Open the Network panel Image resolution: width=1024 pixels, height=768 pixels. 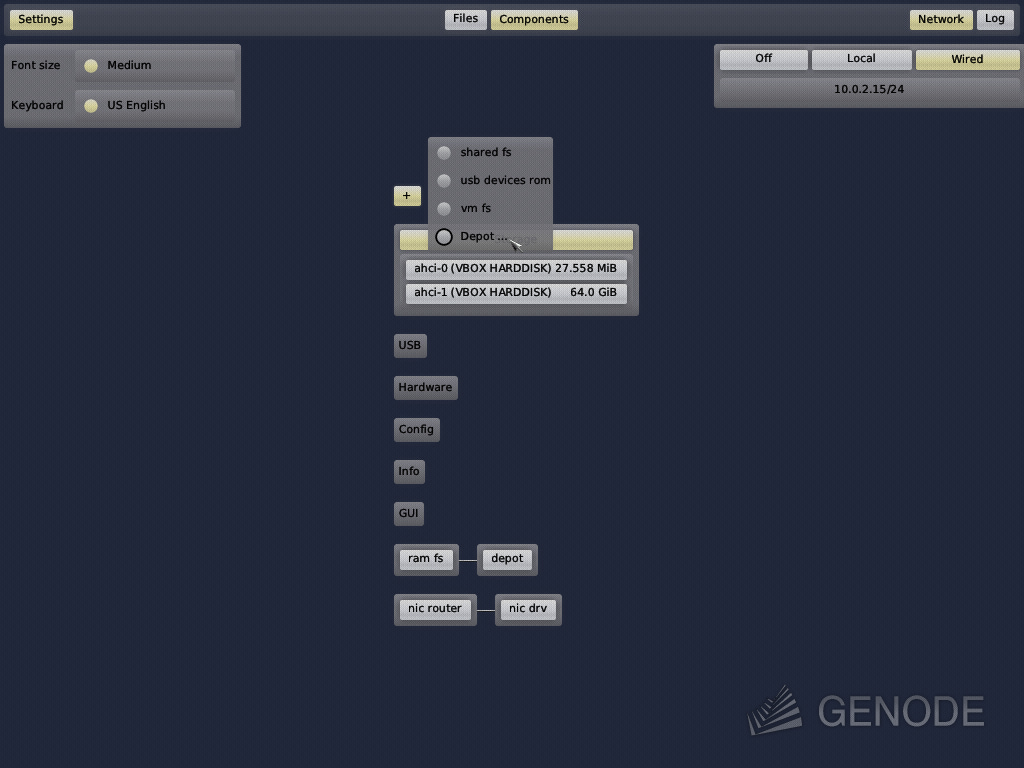point(940,18)
